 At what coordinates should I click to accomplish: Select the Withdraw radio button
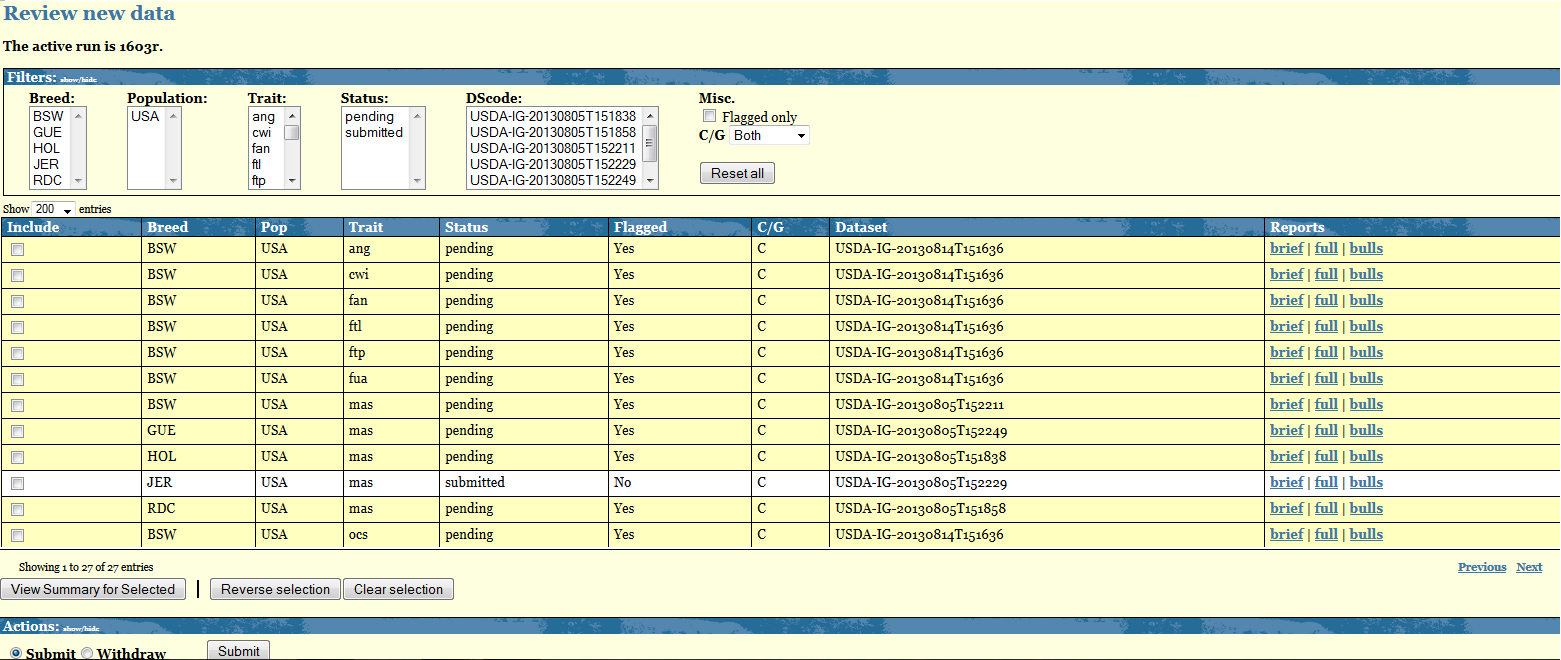[x=87, y=653]
